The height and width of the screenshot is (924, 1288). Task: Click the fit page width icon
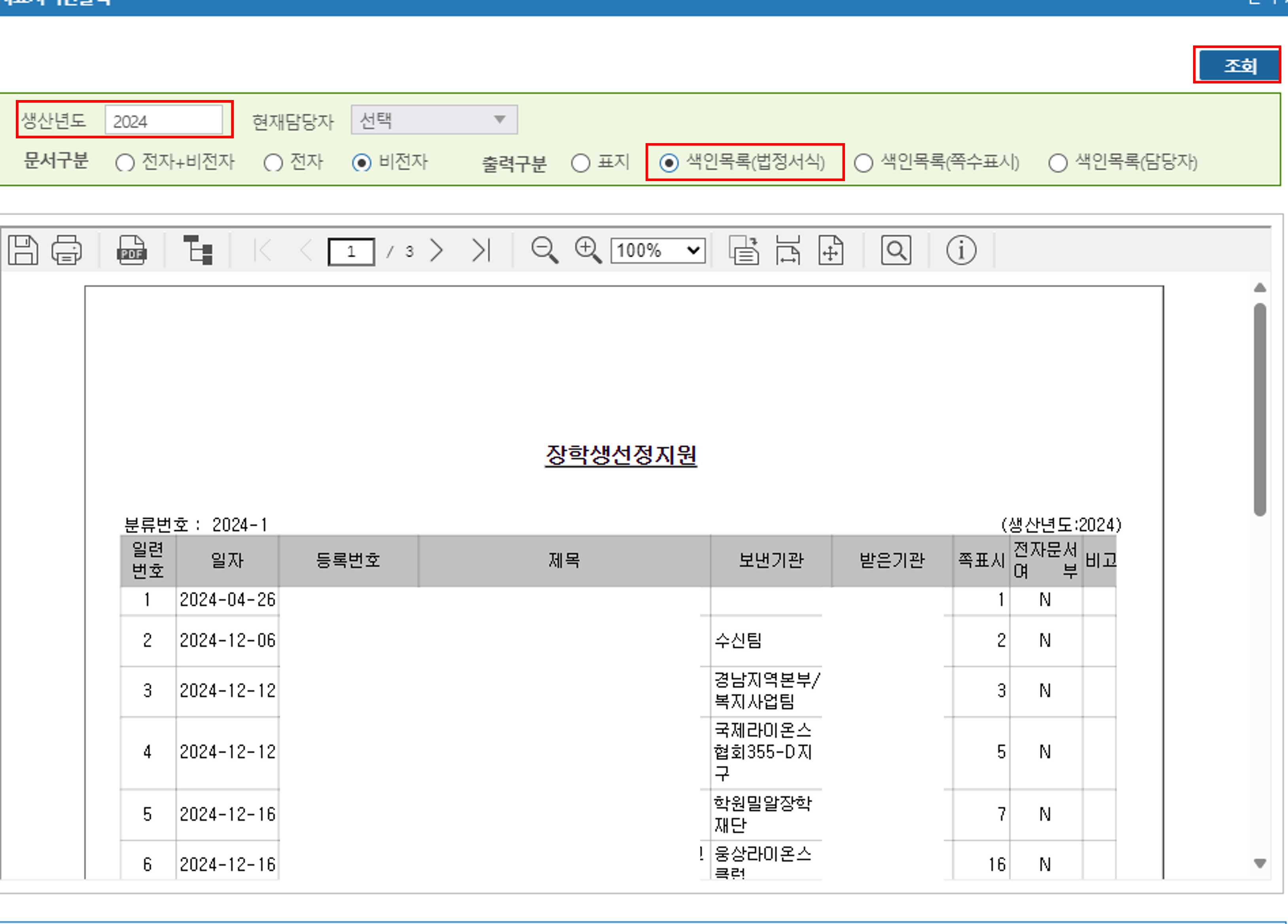[788, 250]
